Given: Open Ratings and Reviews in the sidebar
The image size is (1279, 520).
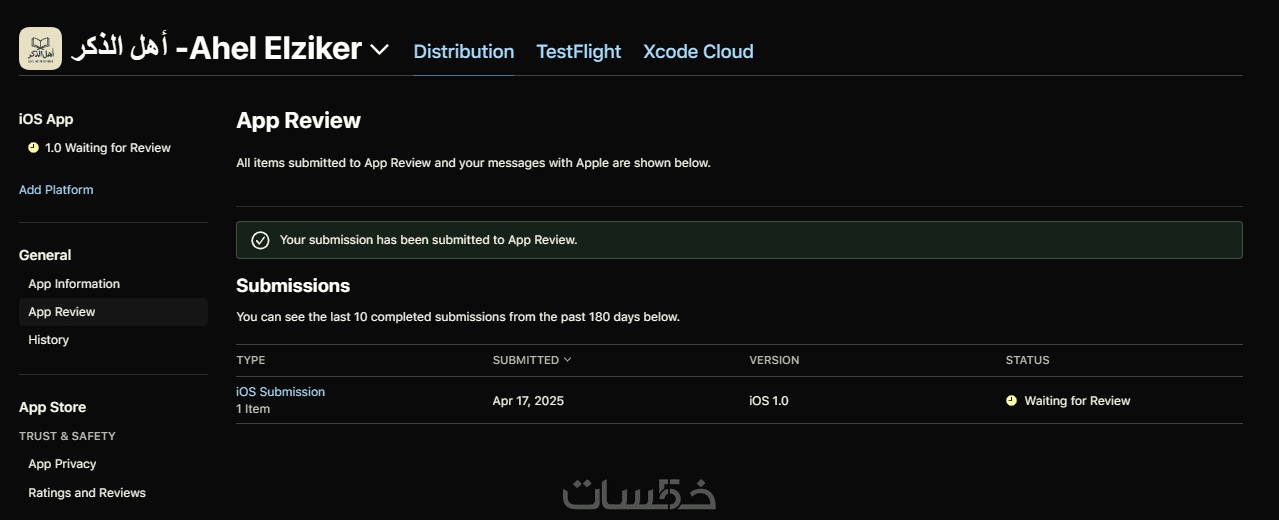Looking at the screenshot, I should 87,493.
